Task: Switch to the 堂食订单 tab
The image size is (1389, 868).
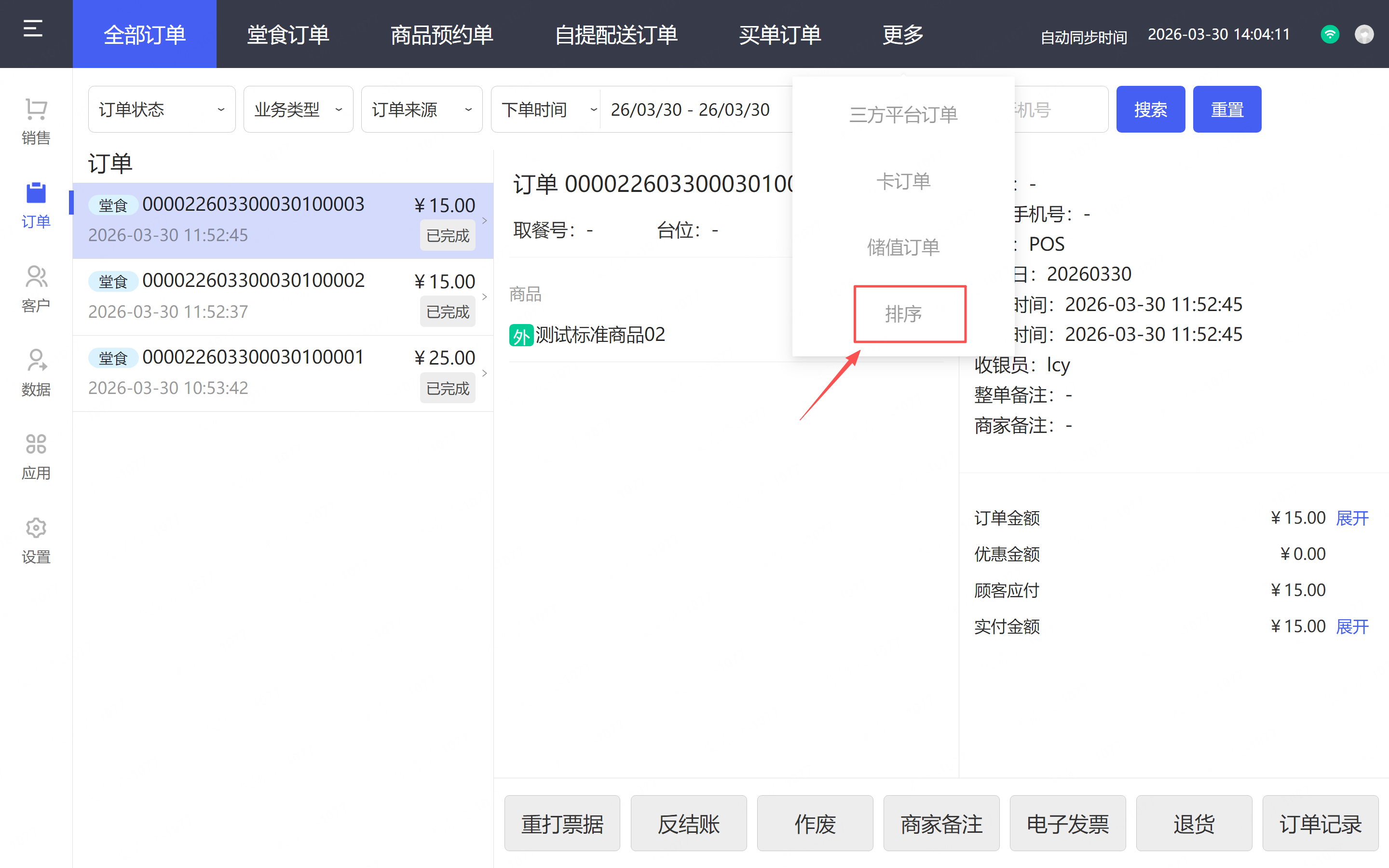Action: click(287, 34)
